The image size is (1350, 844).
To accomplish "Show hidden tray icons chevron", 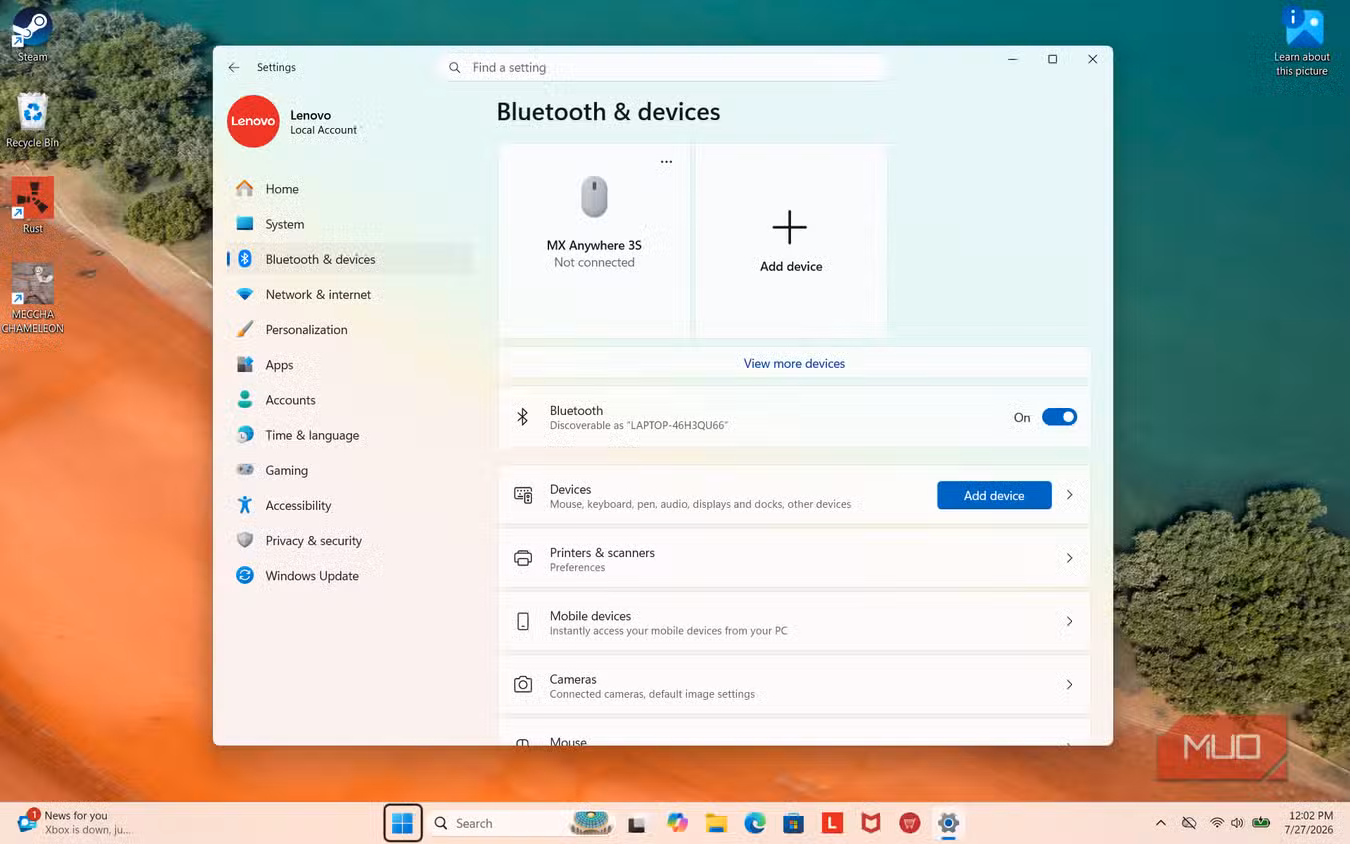I will (x=1161, y=823).
